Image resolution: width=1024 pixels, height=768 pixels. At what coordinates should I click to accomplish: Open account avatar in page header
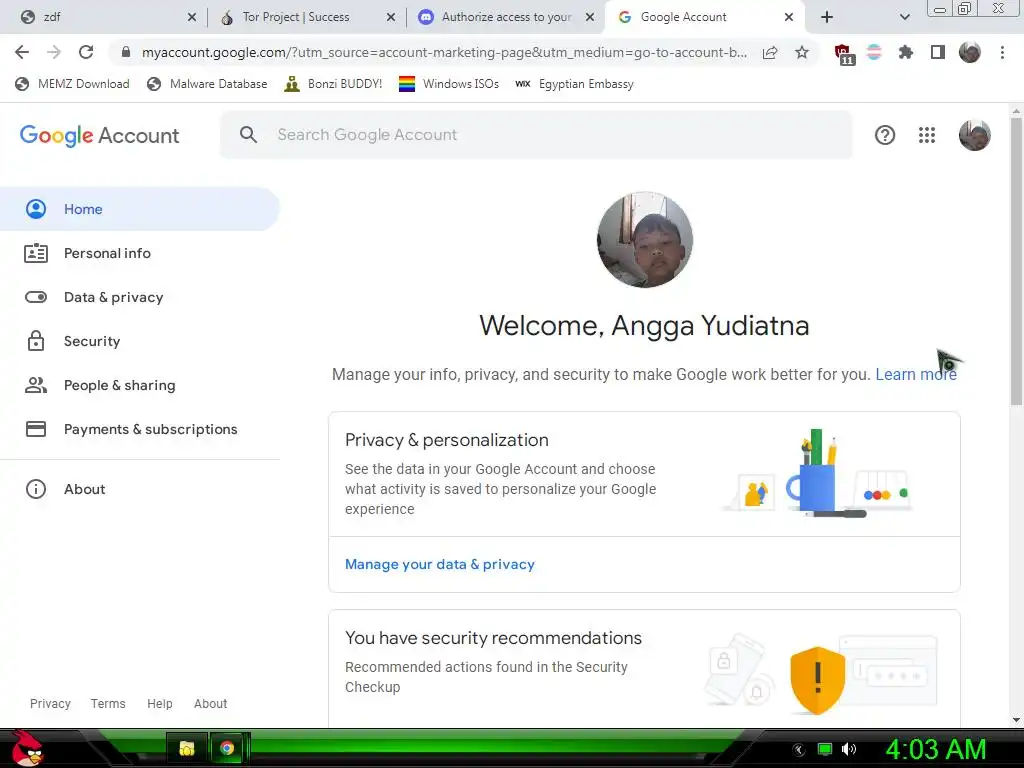coord(974,135)
